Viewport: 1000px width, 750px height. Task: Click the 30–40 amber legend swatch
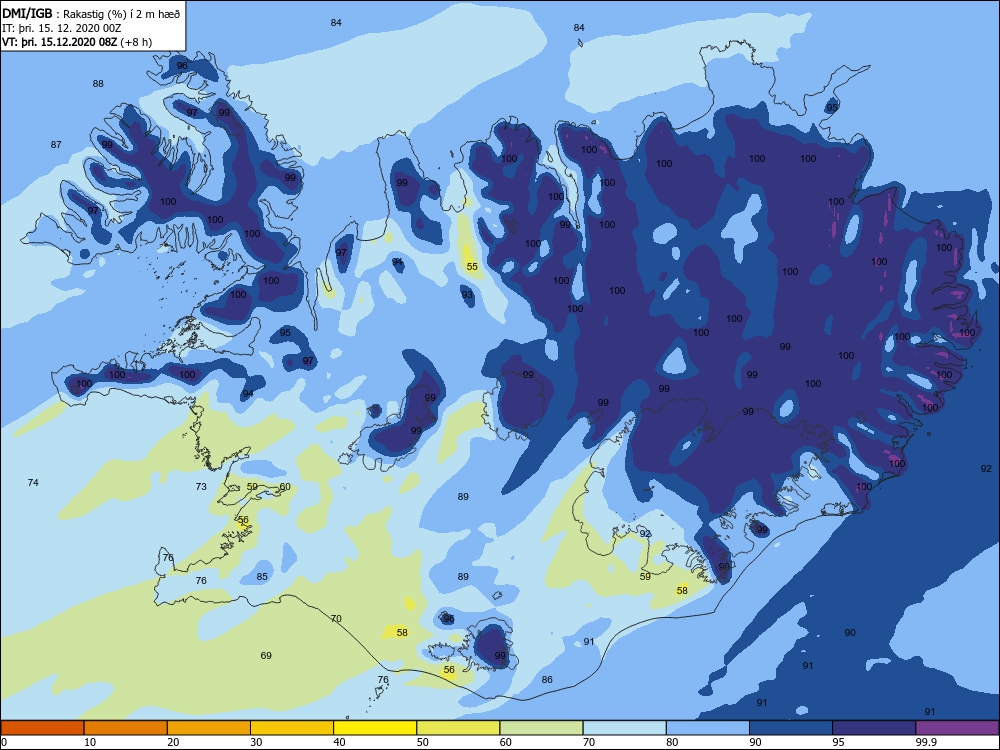[292, 728]
